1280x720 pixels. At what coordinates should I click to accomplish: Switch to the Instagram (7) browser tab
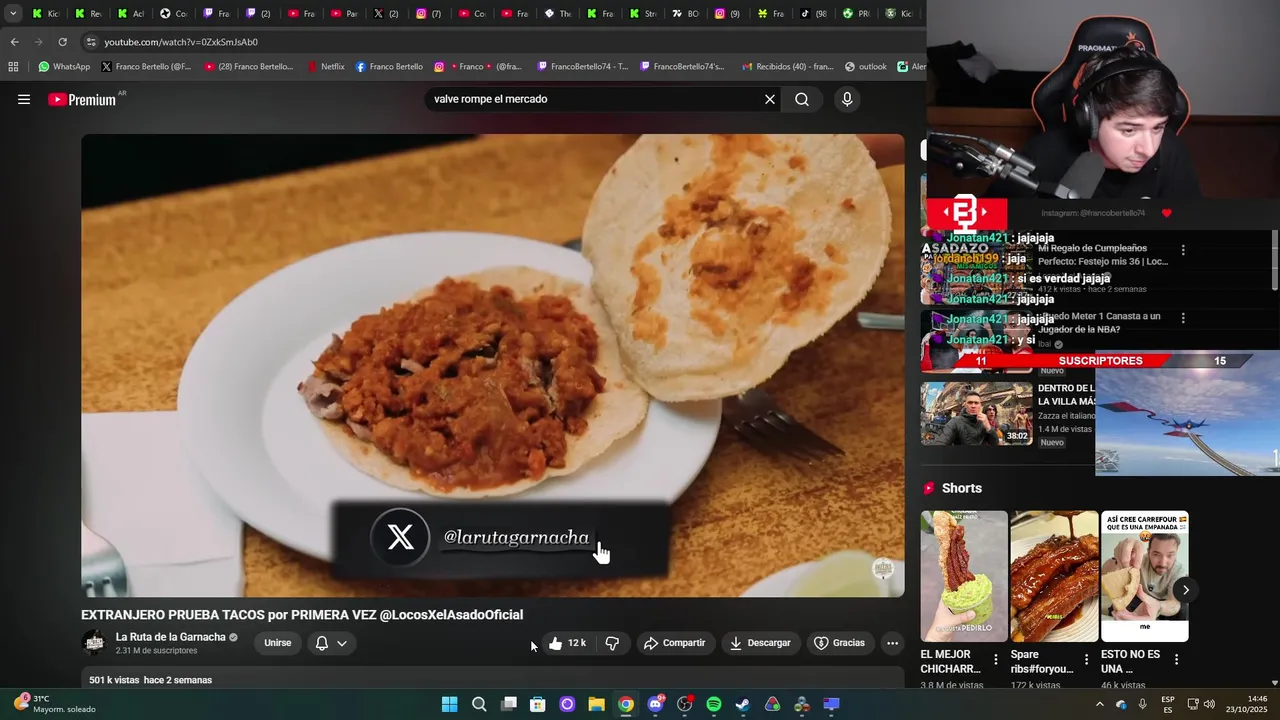(430, 14)
